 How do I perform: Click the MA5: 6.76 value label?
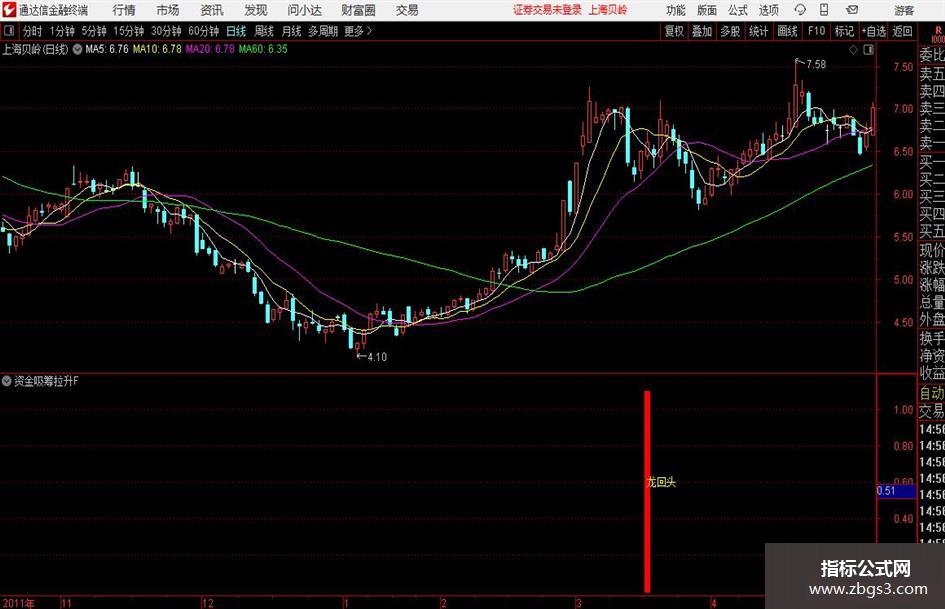coord(107,49)
